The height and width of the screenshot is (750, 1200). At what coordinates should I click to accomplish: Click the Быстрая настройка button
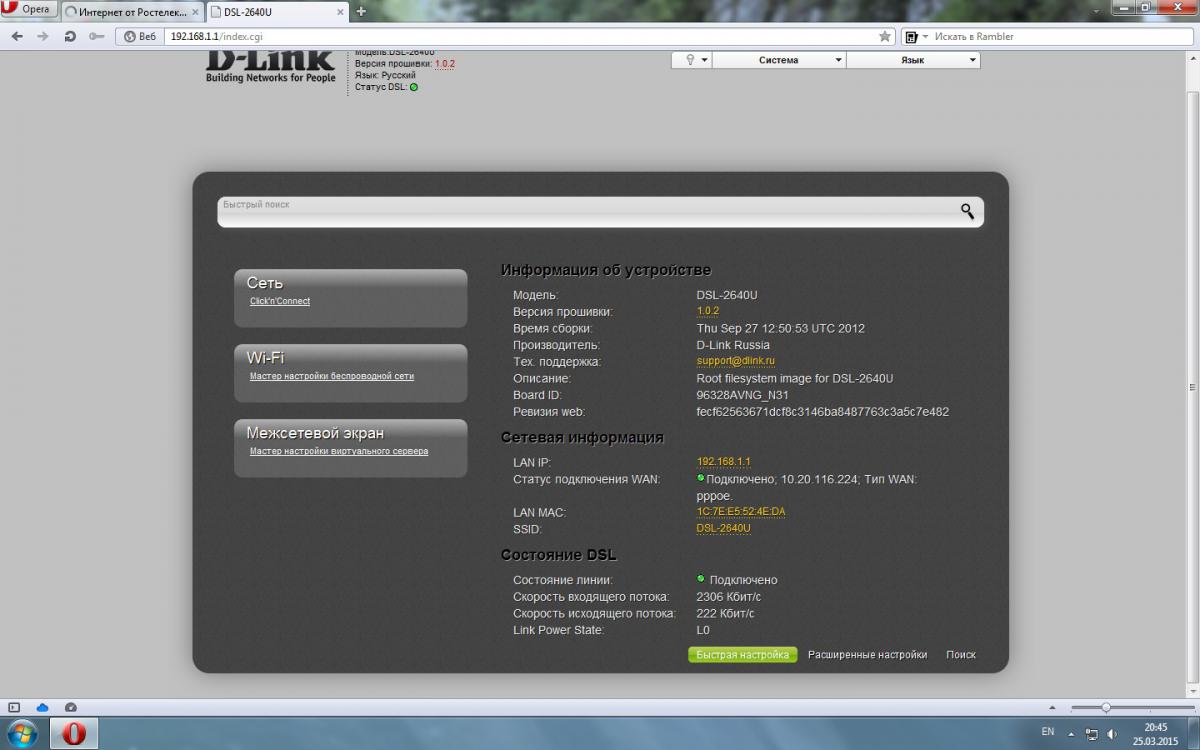[742, 655]
